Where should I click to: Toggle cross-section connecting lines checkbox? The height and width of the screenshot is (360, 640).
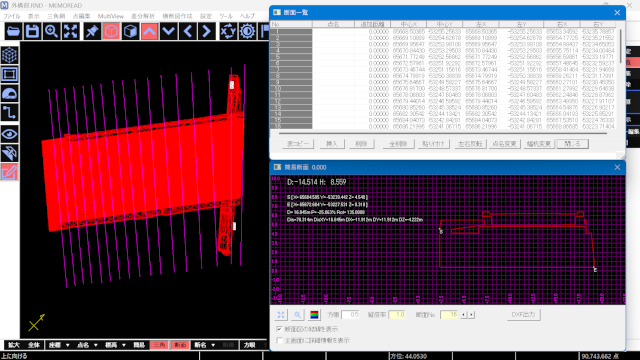pos(280,329)
